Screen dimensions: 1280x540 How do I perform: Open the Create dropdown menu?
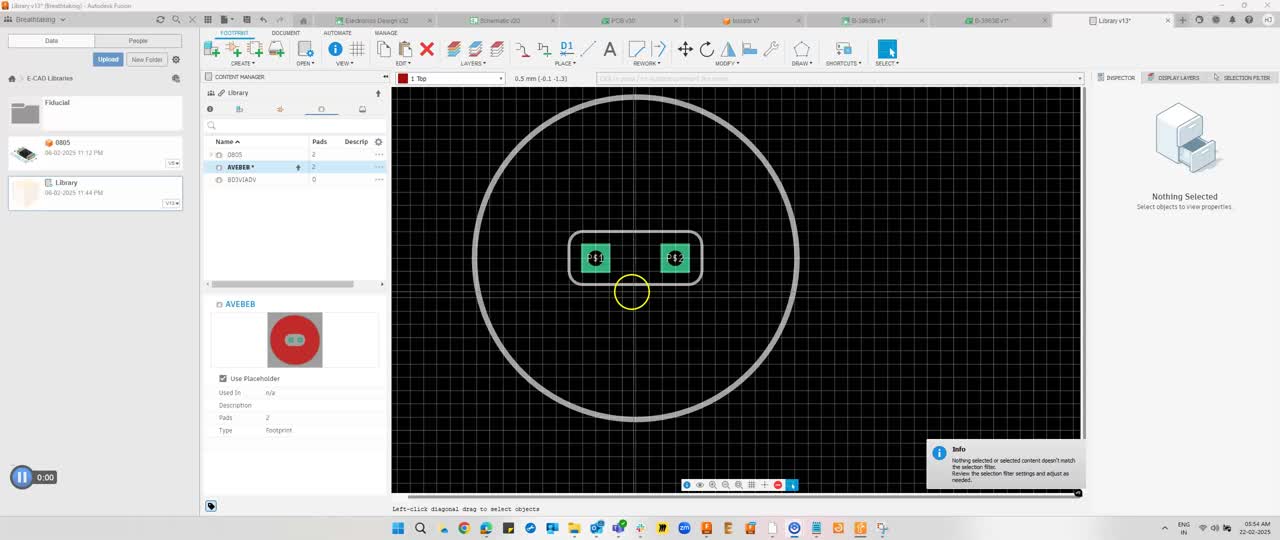[x=243, y=63]
